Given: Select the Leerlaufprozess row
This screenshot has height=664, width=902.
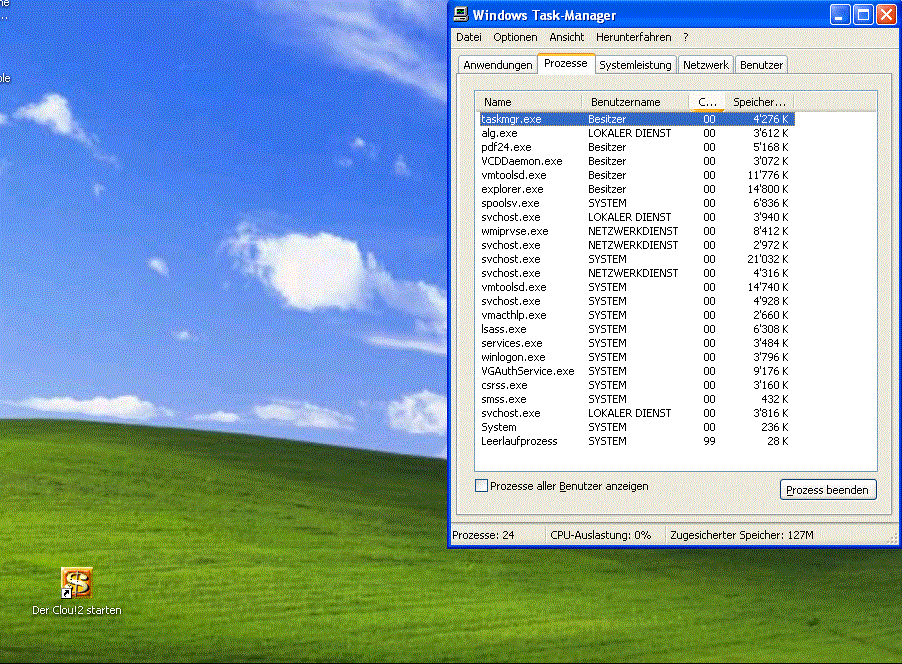Looking at the screenshot, I should pyautogui.click(x=637, y=441).
